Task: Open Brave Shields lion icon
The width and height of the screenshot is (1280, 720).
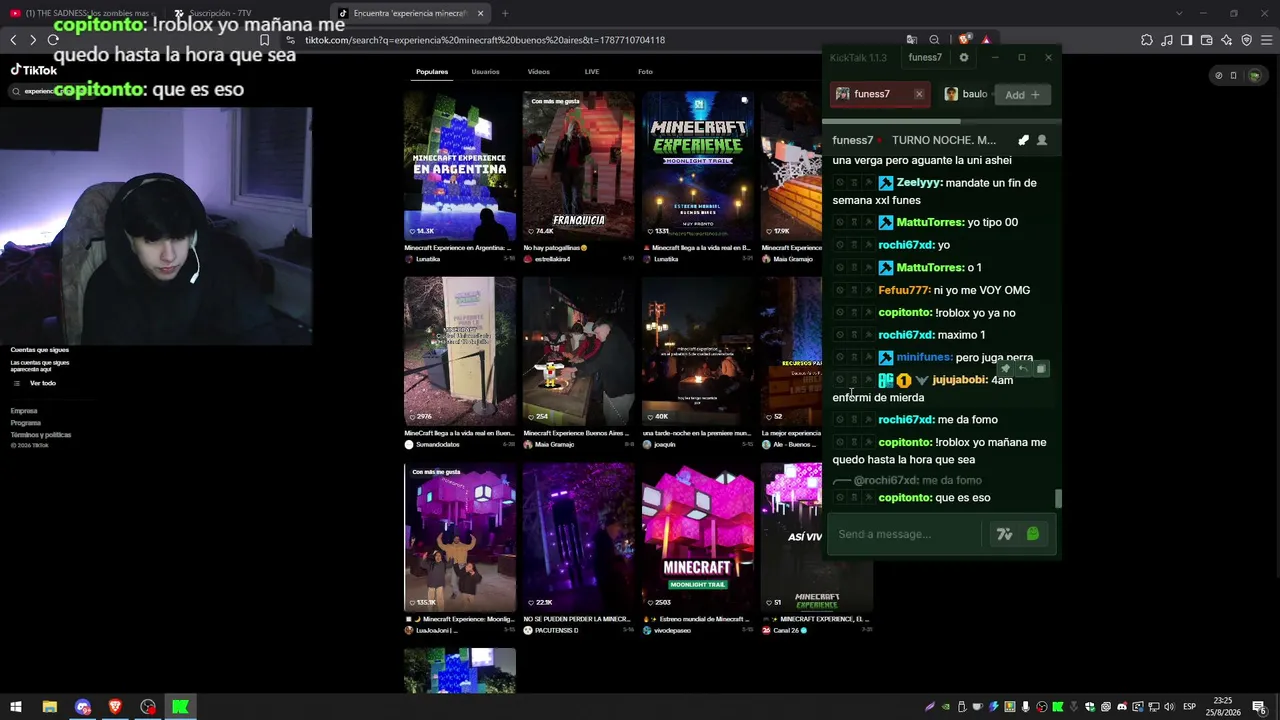Action: click(x=964, y=40)
